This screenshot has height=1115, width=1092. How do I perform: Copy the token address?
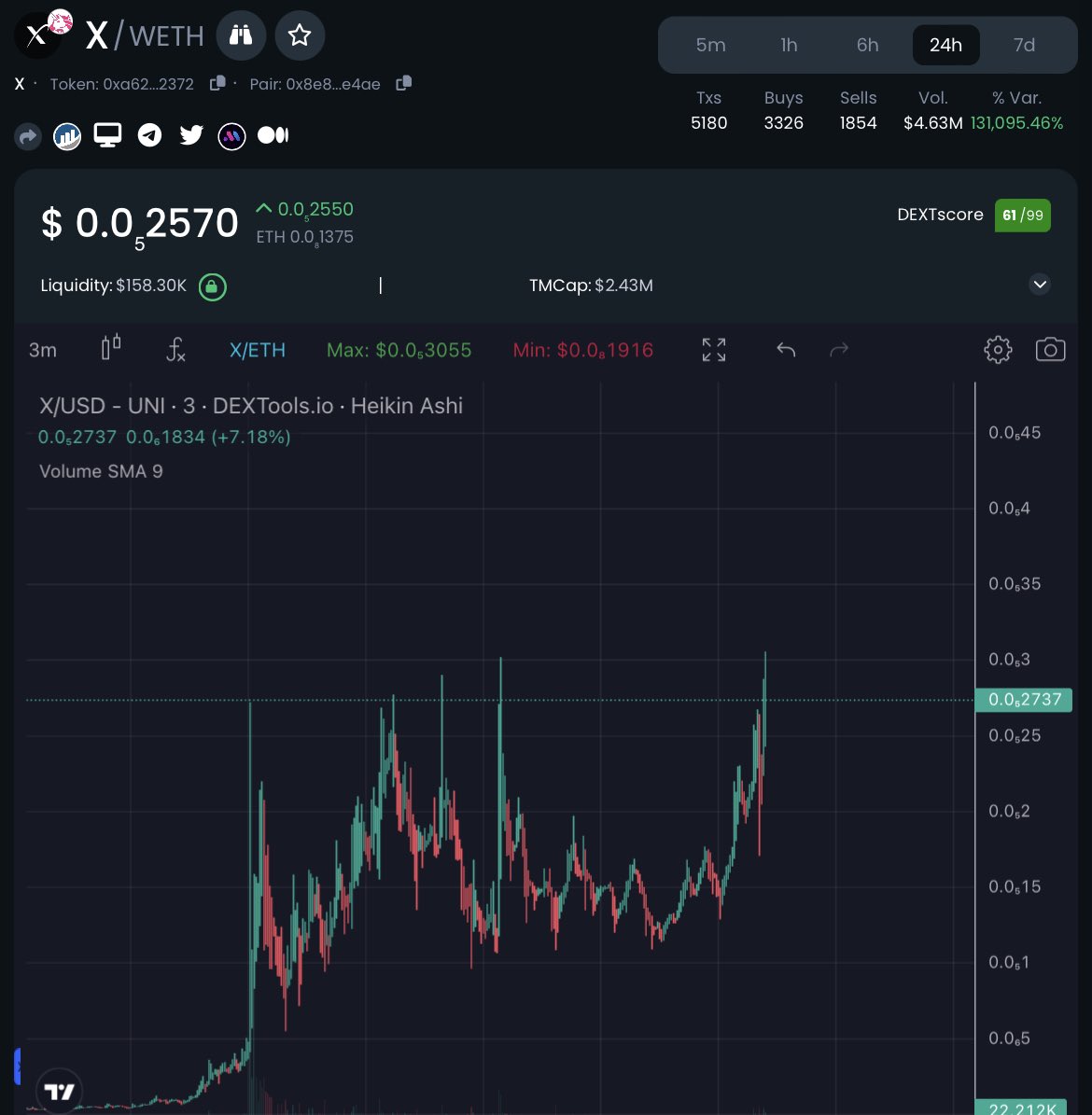pyautogui.click(x=217, y=84)
